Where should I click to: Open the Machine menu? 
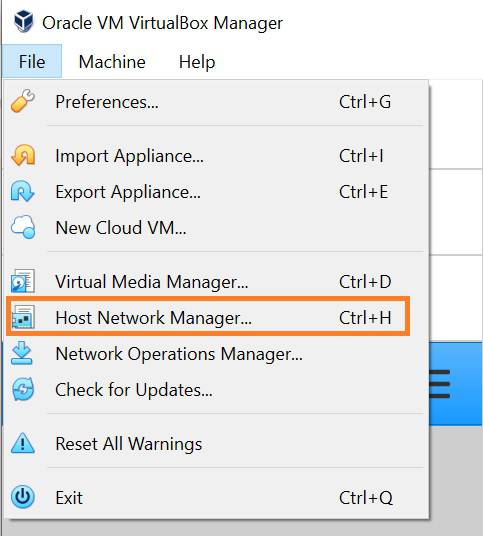pyautogui.click(x=112, y=62)
